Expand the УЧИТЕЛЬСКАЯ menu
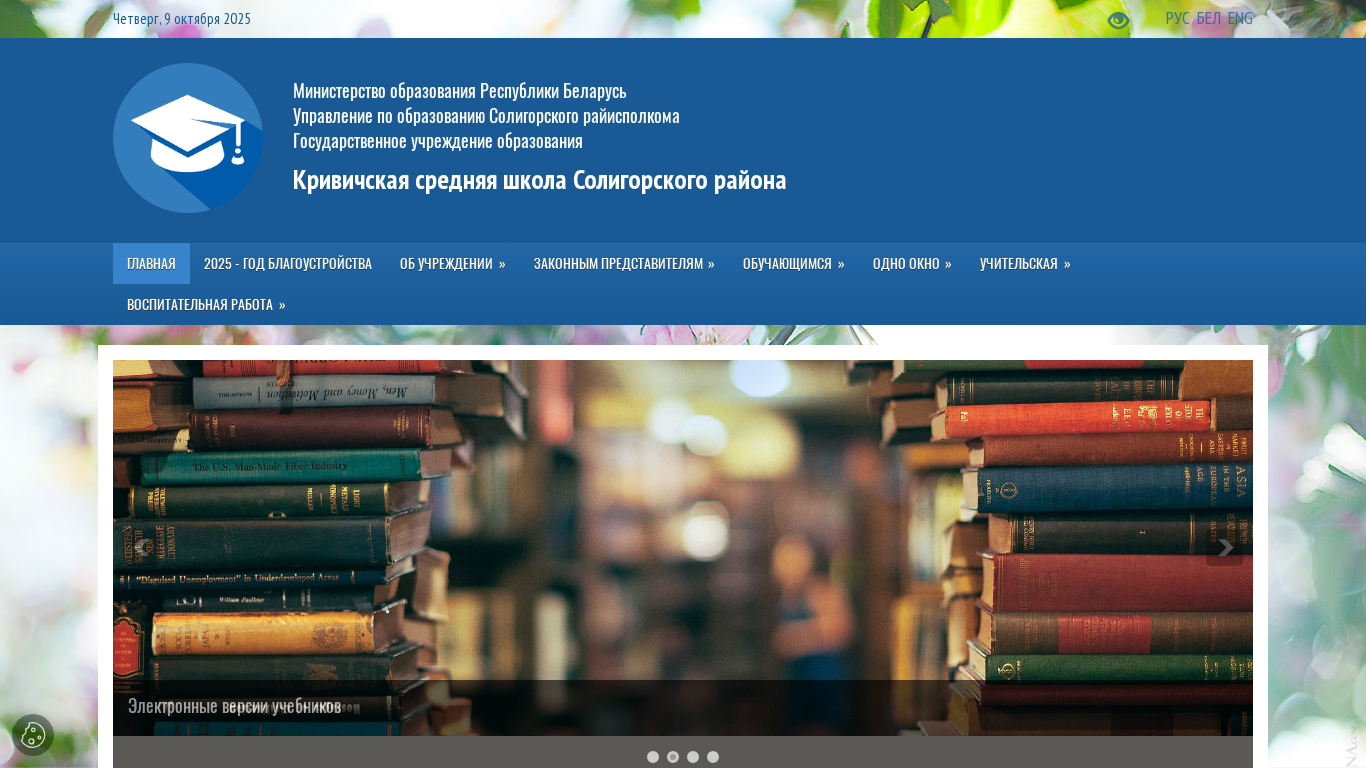1366x768 pixels. click(1025, 264)
